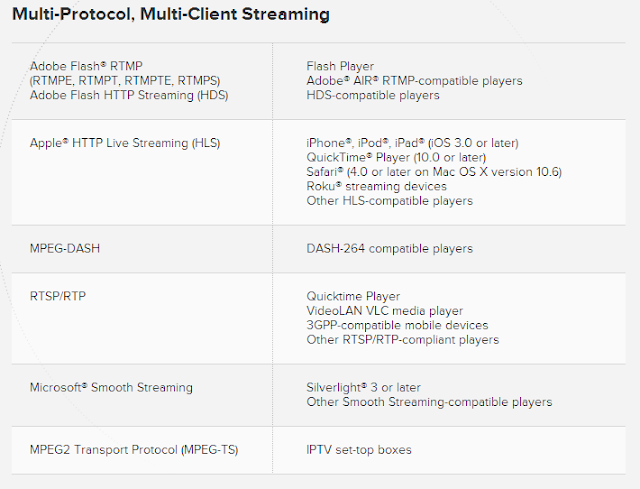The width and height of the screenshot is (640, 489).
Task: Select the MPEG-DASH protocol cell
Action: click(142, 249)
